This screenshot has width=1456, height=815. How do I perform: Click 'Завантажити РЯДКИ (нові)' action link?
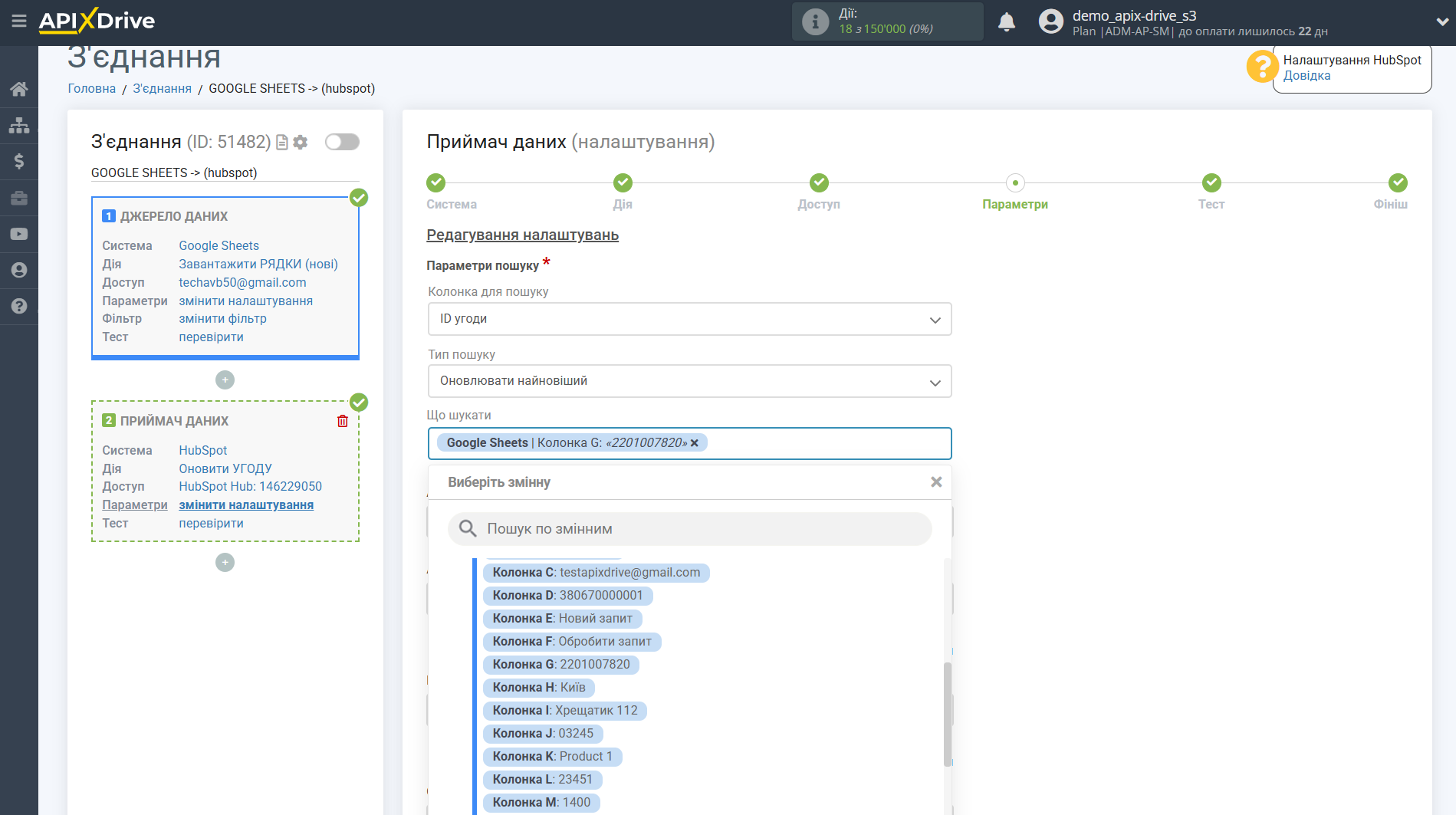(258, 265)
